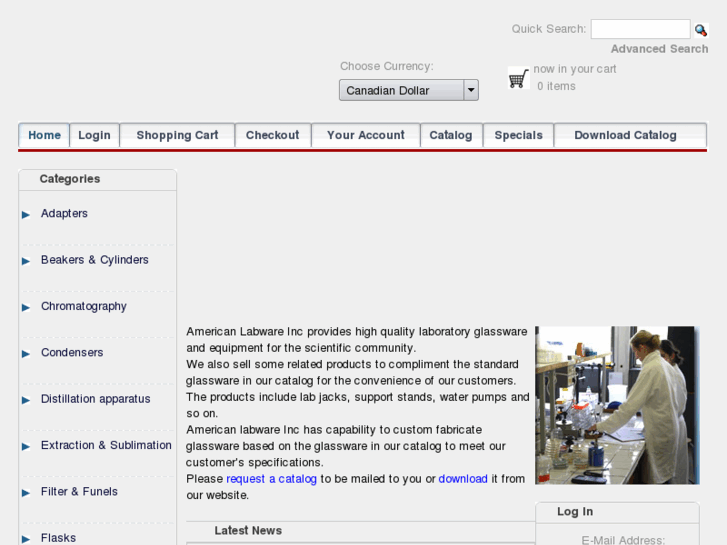Select the Canadian Dollar currency box
The width and height of the screenshot is (727, 545).
(409, 90)
